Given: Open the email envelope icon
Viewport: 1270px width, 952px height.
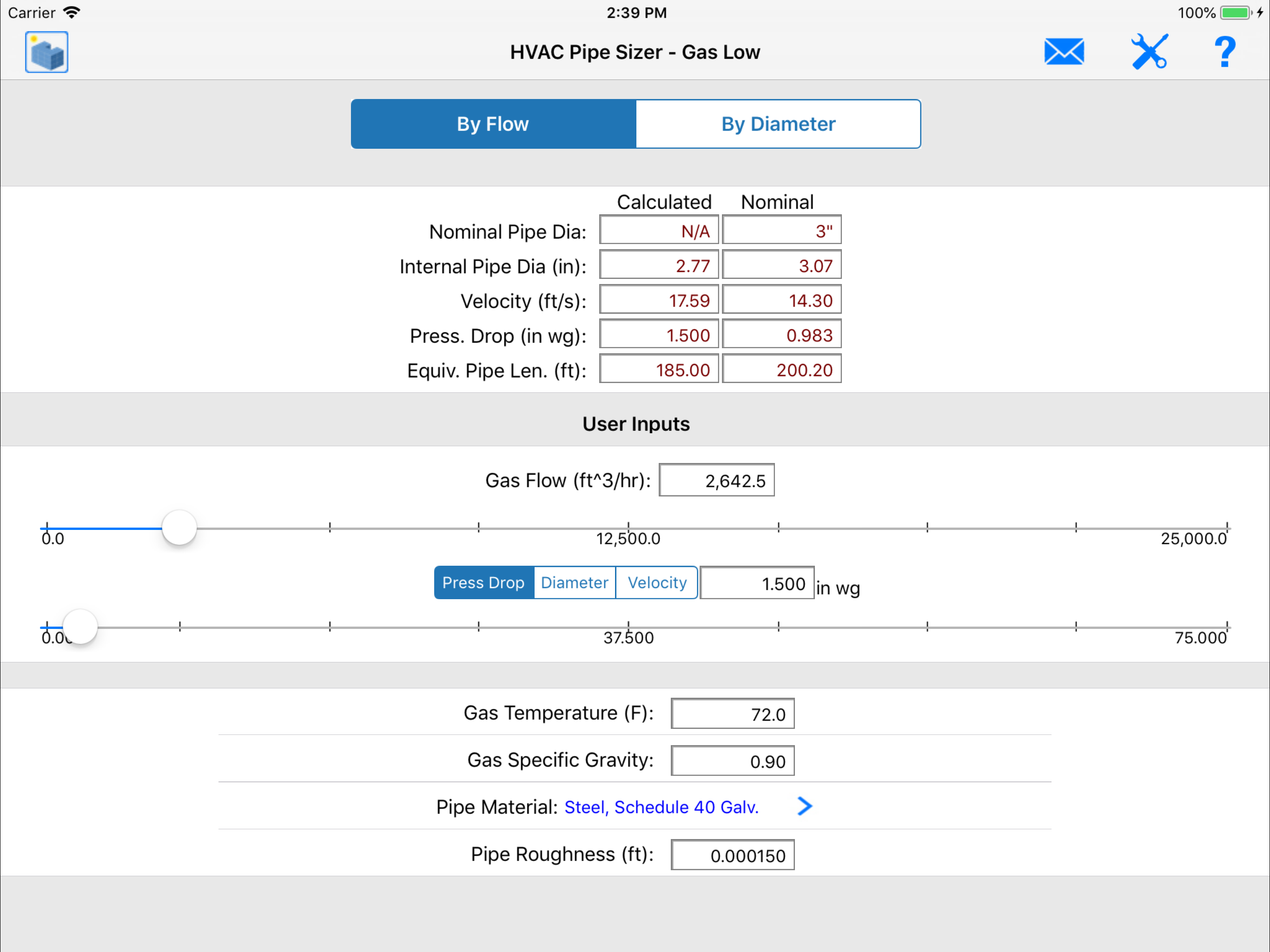Looking at the screenshot, I should click(1063, 52).
